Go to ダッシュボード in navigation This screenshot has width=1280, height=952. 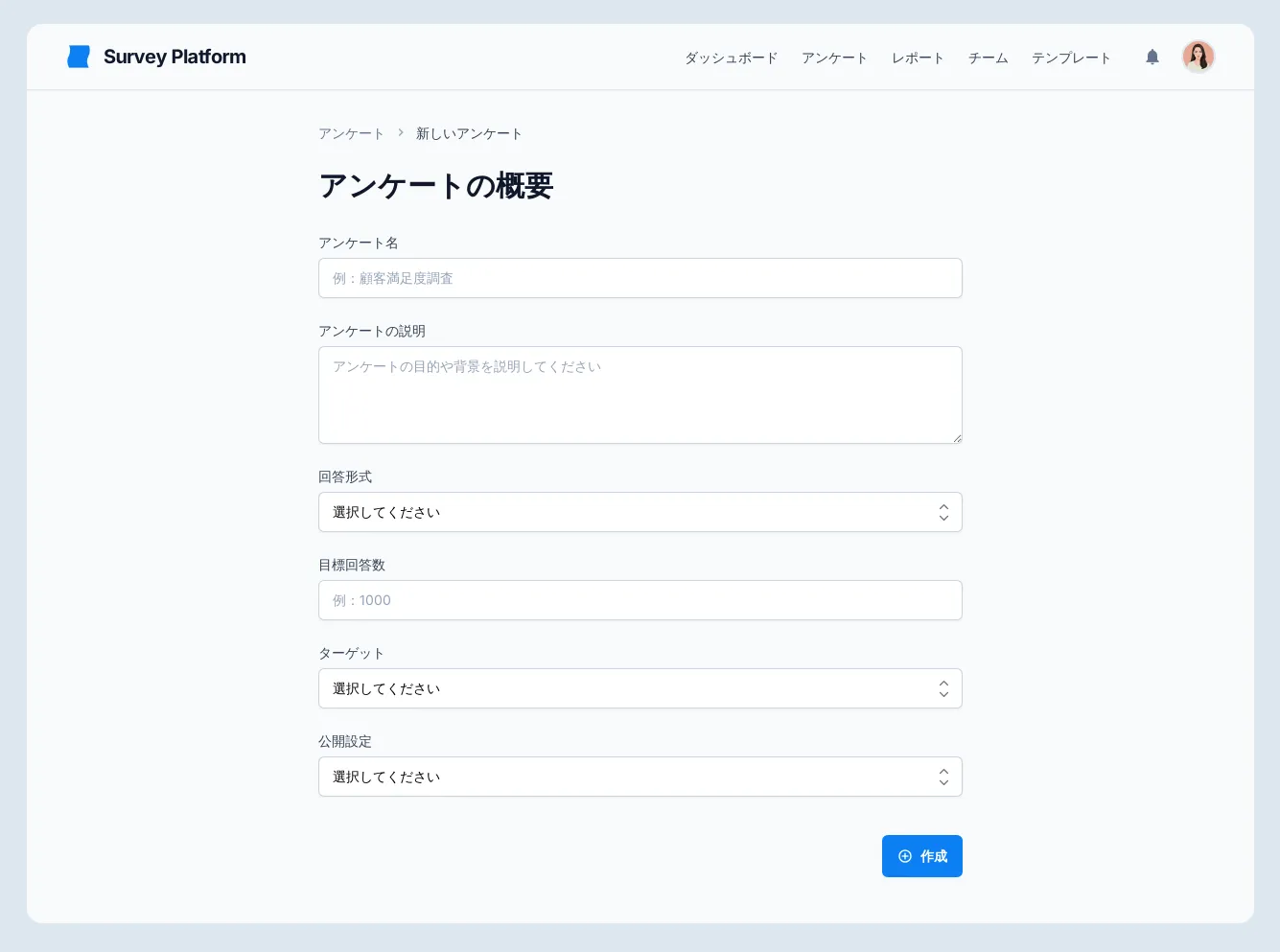tap(731, 58)
